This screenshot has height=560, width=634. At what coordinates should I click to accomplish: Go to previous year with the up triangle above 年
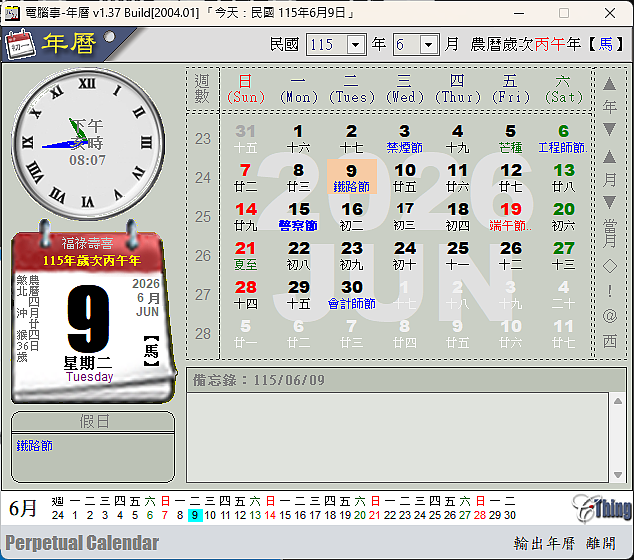tap(609, 84)
